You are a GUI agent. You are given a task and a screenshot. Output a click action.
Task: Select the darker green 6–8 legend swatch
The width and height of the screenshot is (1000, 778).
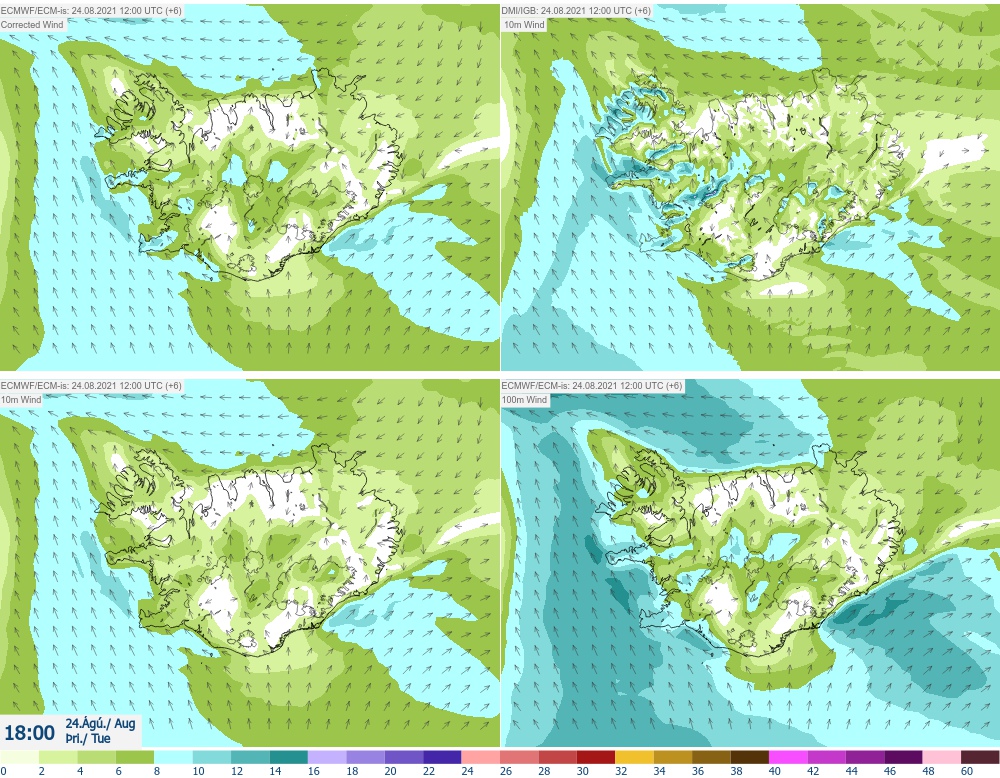(x=135, y=757)
